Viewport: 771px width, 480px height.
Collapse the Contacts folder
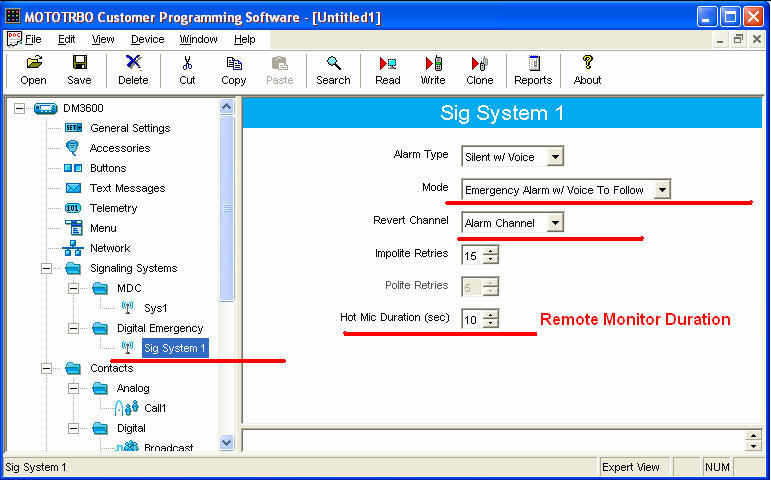coord(47,368)
